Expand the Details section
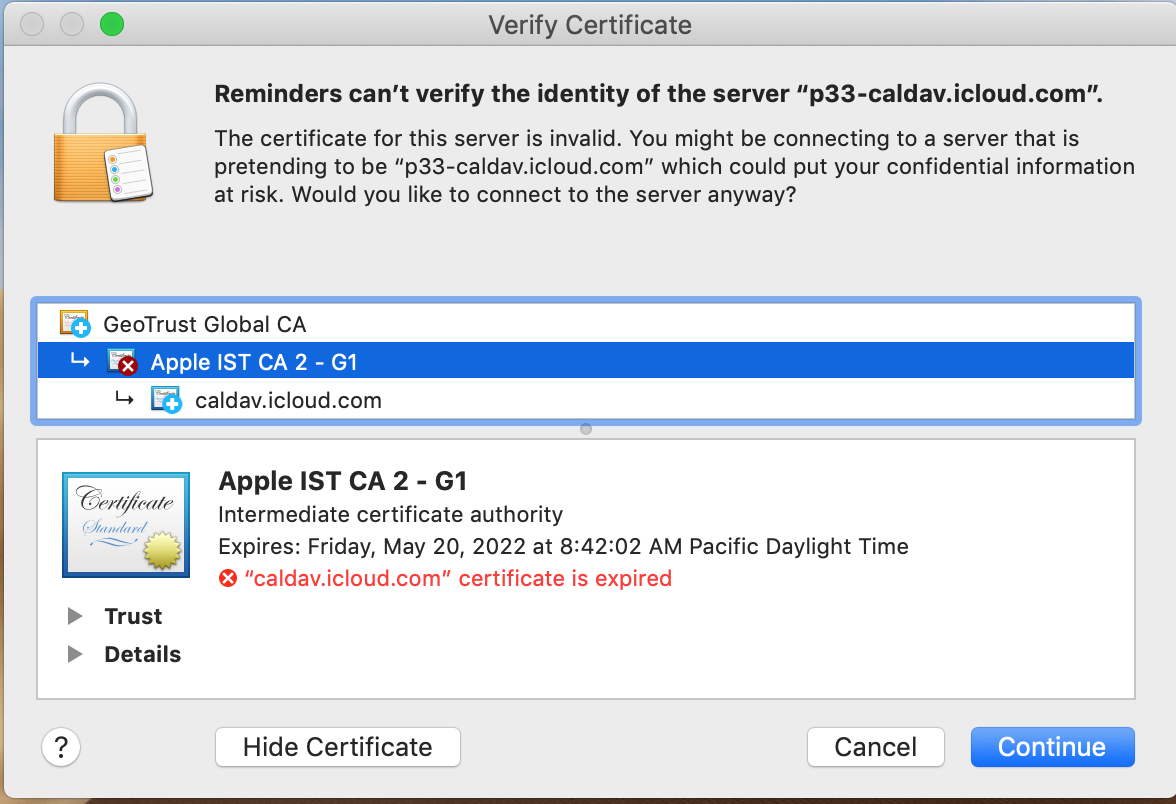 (75, 654)
